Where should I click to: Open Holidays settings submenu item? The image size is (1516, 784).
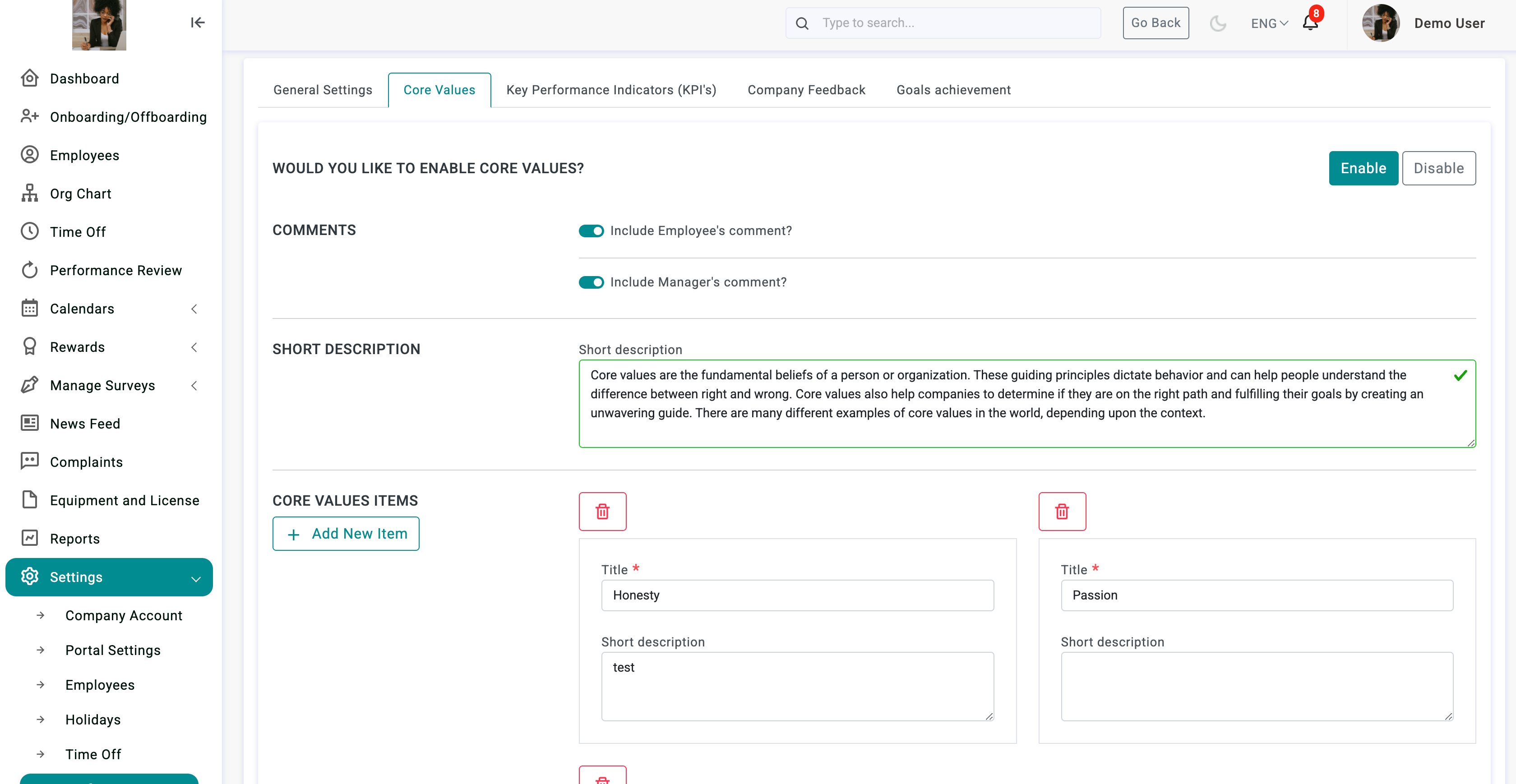pyautogui.click(x=92, y=719)
